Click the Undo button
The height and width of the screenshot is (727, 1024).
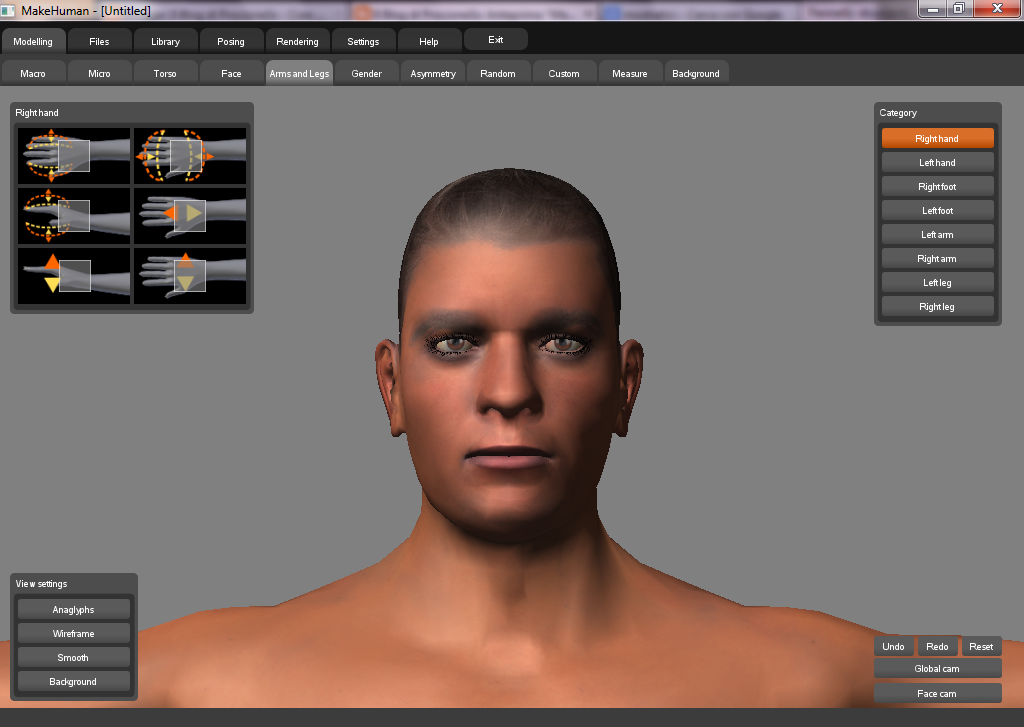coord(894,646)
